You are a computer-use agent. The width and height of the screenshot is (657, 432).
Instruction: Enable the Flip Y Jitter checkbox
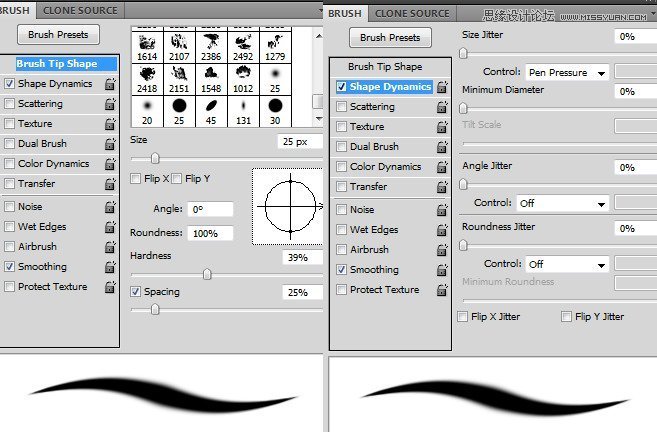(567, 317)
